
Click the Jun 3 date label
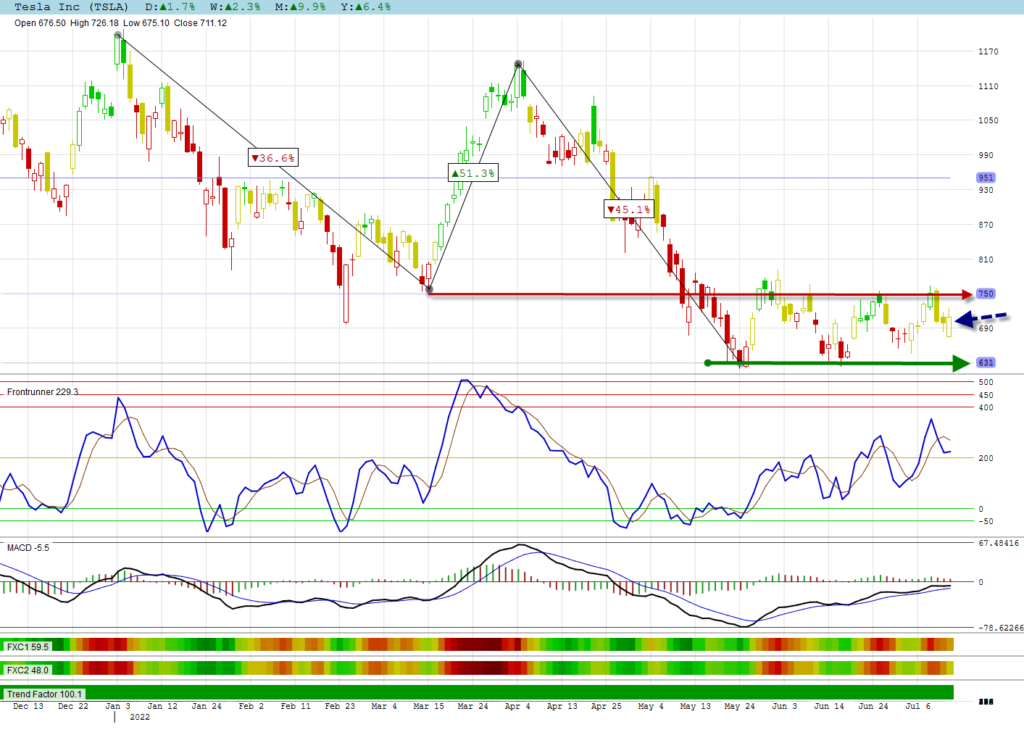[784, 706]
